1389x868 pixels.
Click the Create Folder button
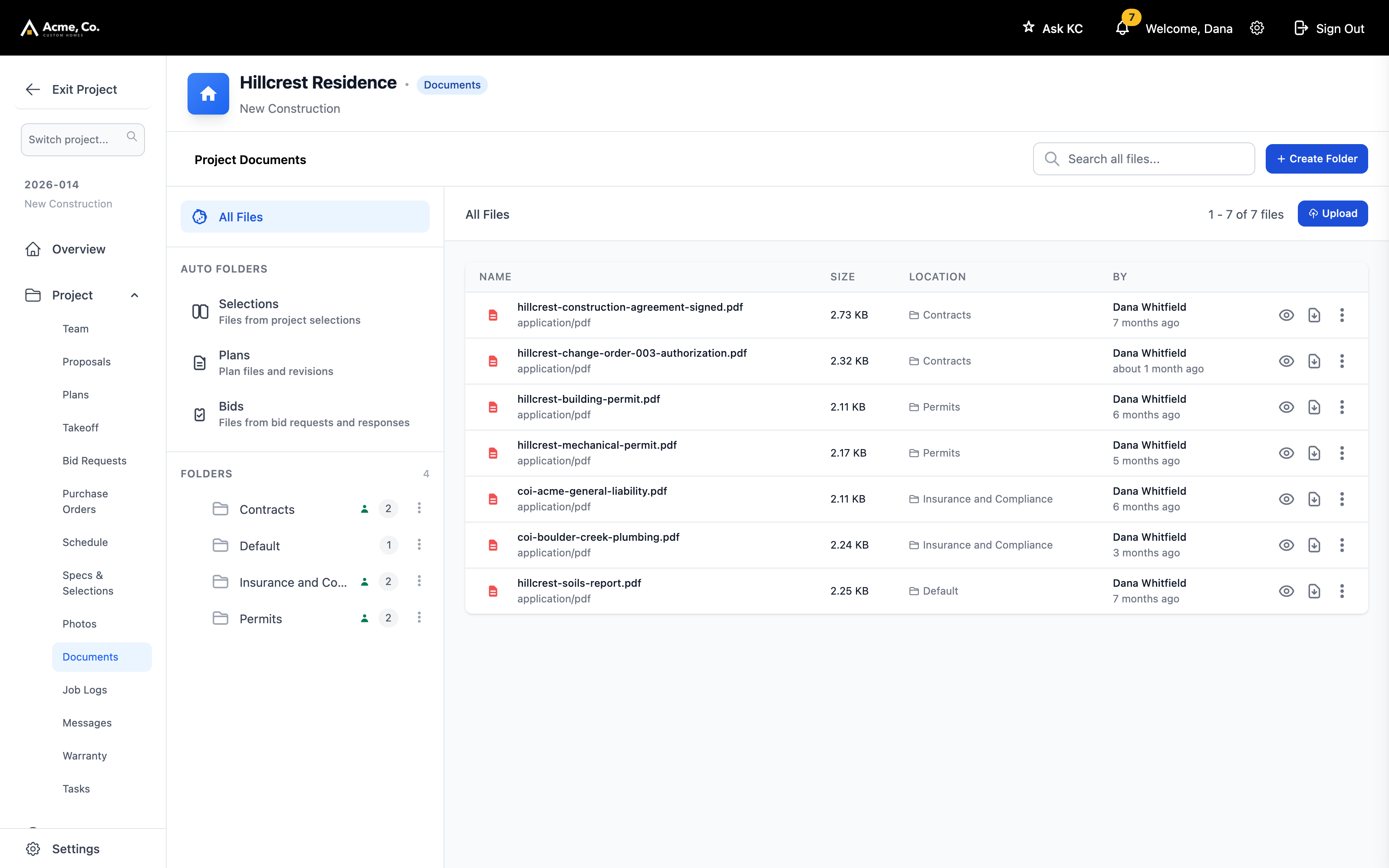pyautogui.click(x=1317, y=158)
